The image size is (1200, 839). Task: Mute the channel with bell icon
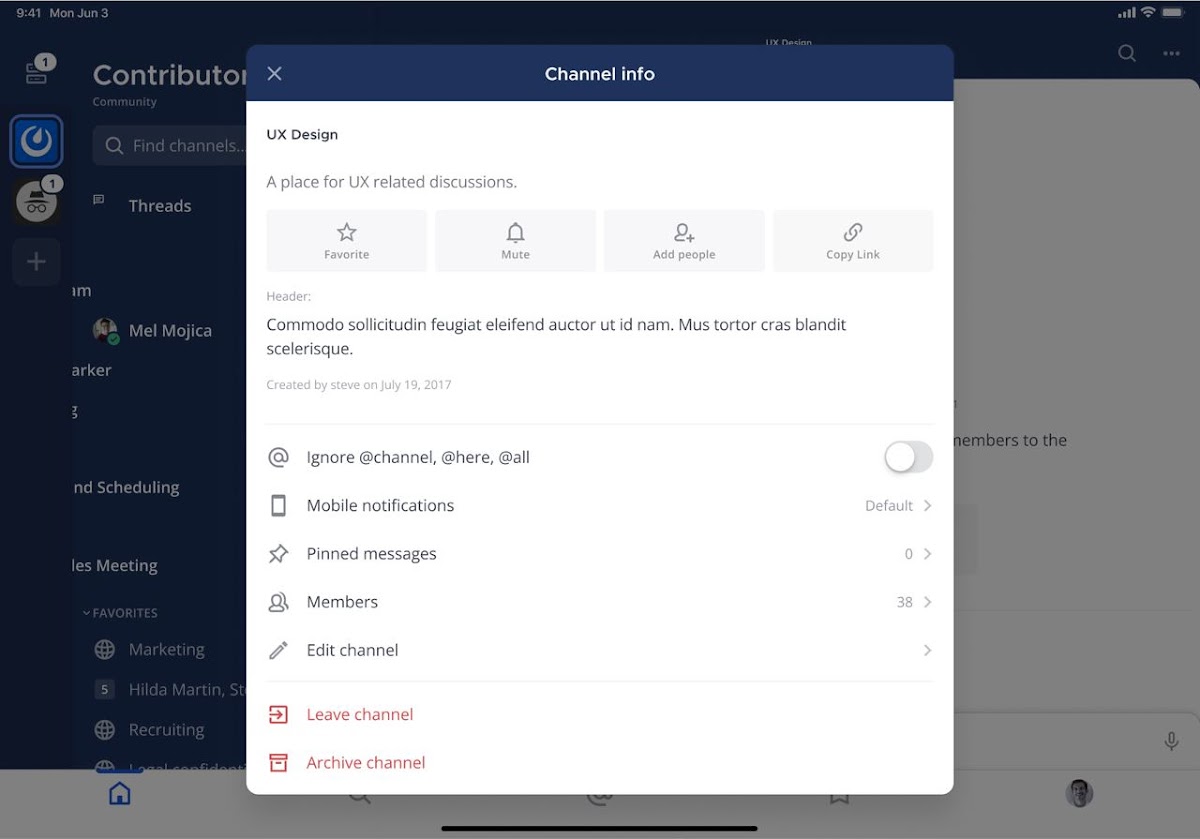point(515,233)
